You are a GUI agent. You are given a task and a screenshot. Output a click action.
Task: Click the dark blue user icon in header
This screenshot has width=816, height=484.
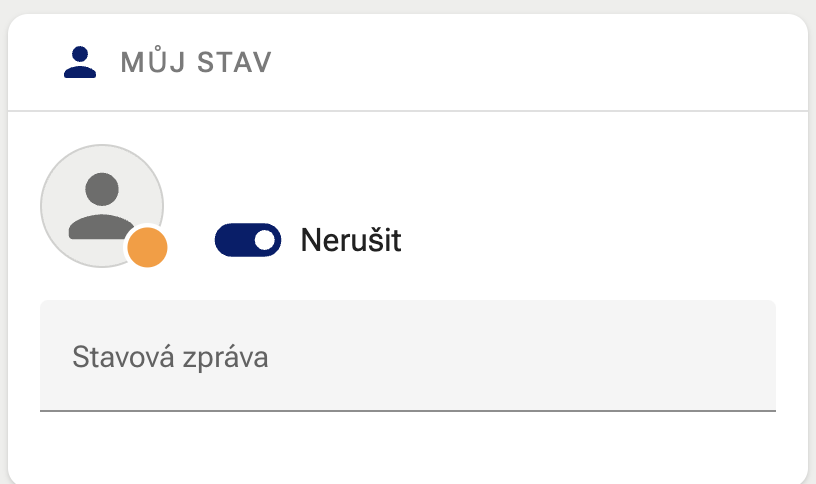80,62
